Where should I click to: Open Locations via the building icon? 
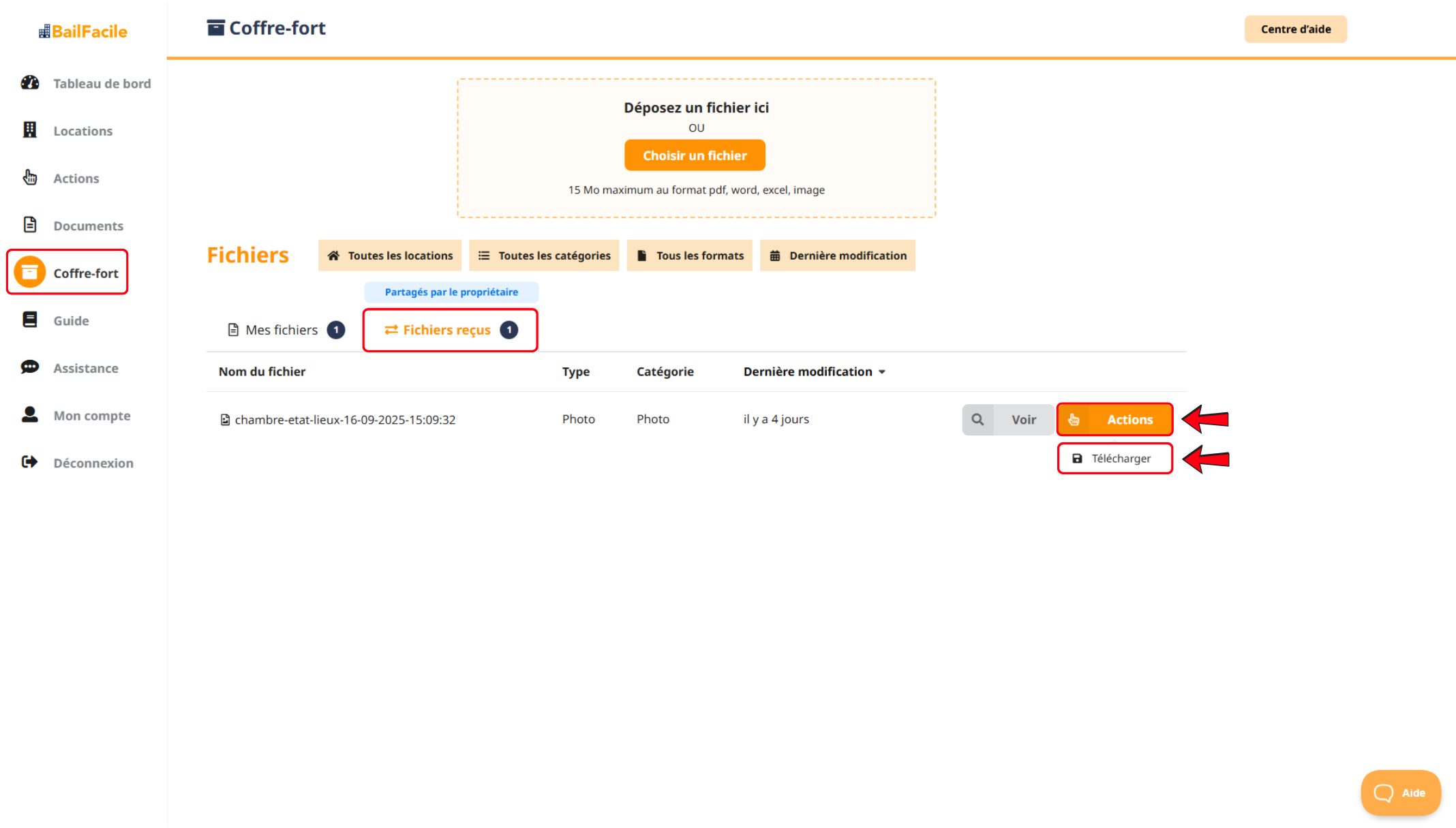click(30, 130)
